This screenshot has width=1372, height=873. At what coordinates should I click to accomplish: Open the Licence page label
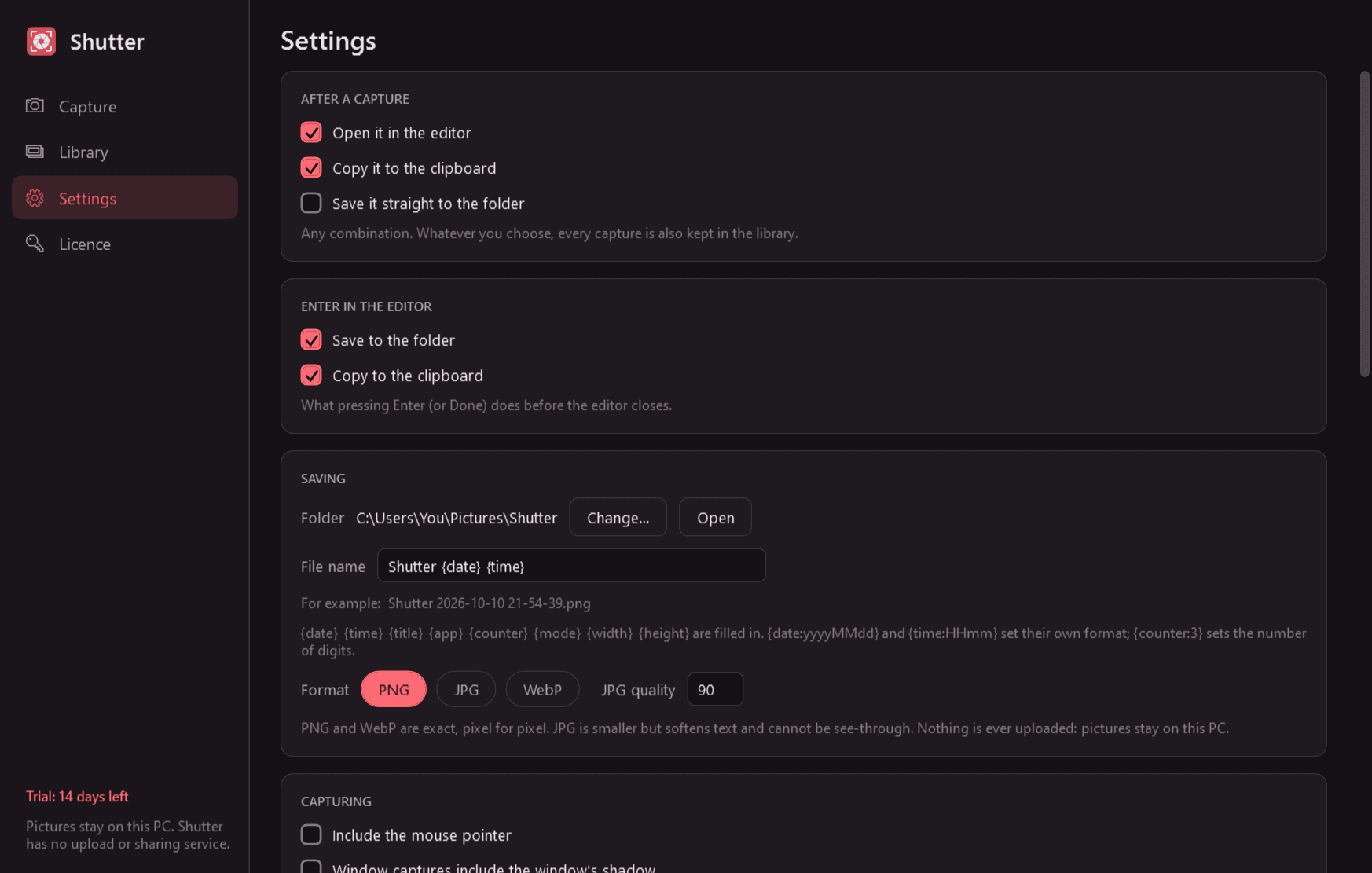(x=85, y=244)
